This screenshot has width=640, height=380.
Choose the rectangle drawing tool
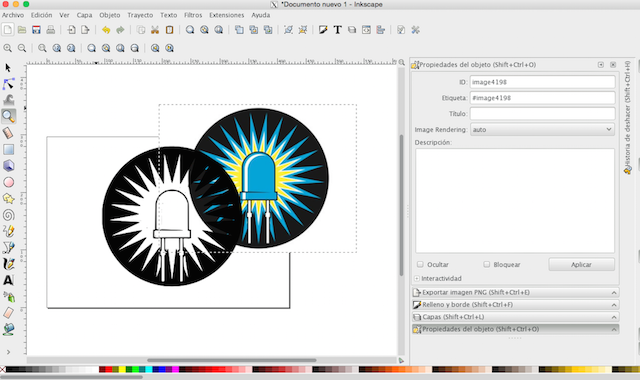coord(9,149)
